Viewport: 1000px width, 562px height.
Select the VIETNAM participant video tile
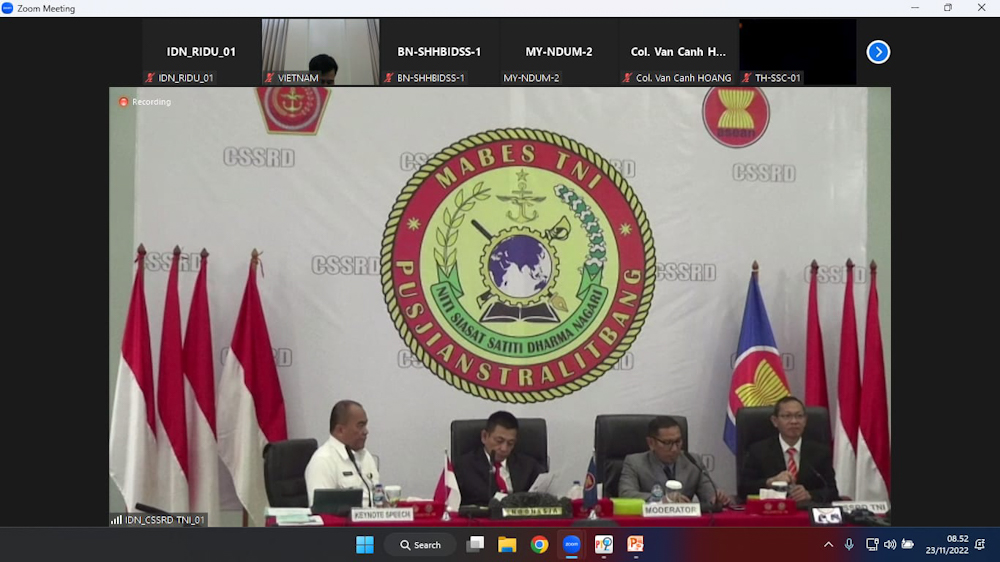pos(320,52)
